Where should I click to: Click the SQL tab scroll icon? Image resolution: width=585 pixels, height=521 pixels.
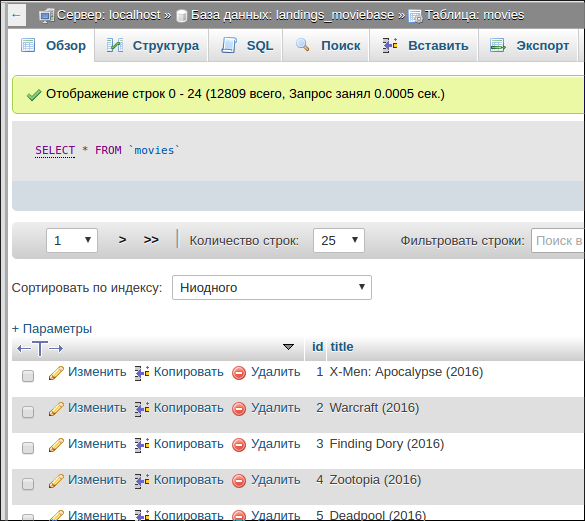click(229, 45)
